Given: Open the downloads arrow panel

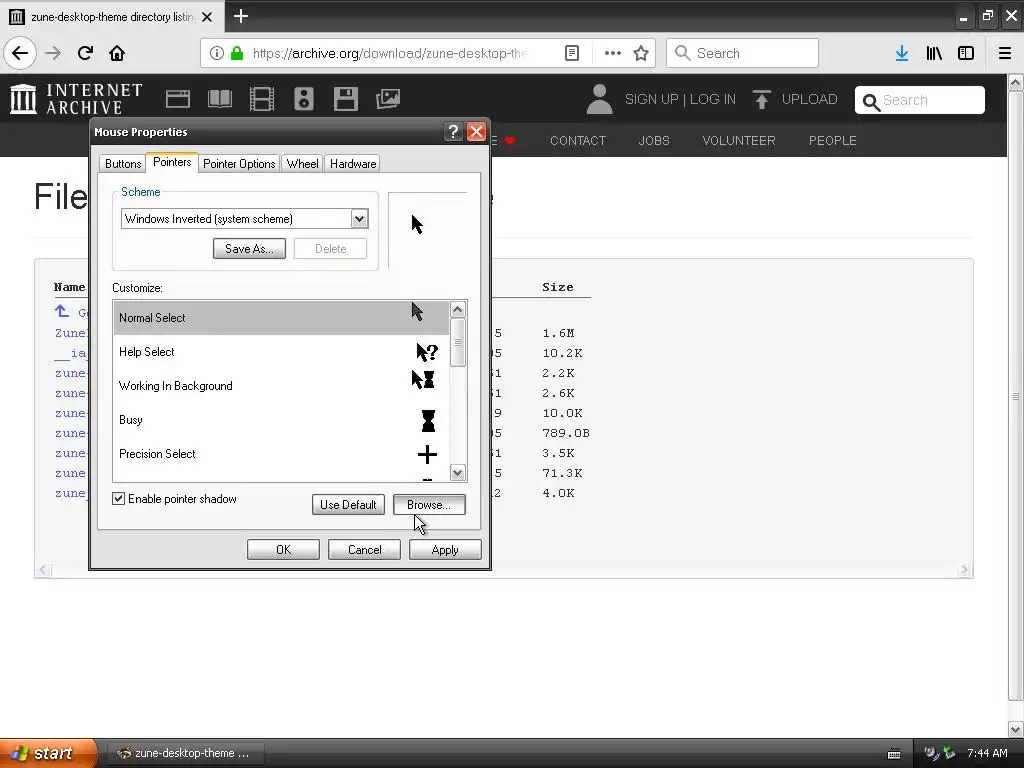Looking at the screenshot, I should pos(902,53).
